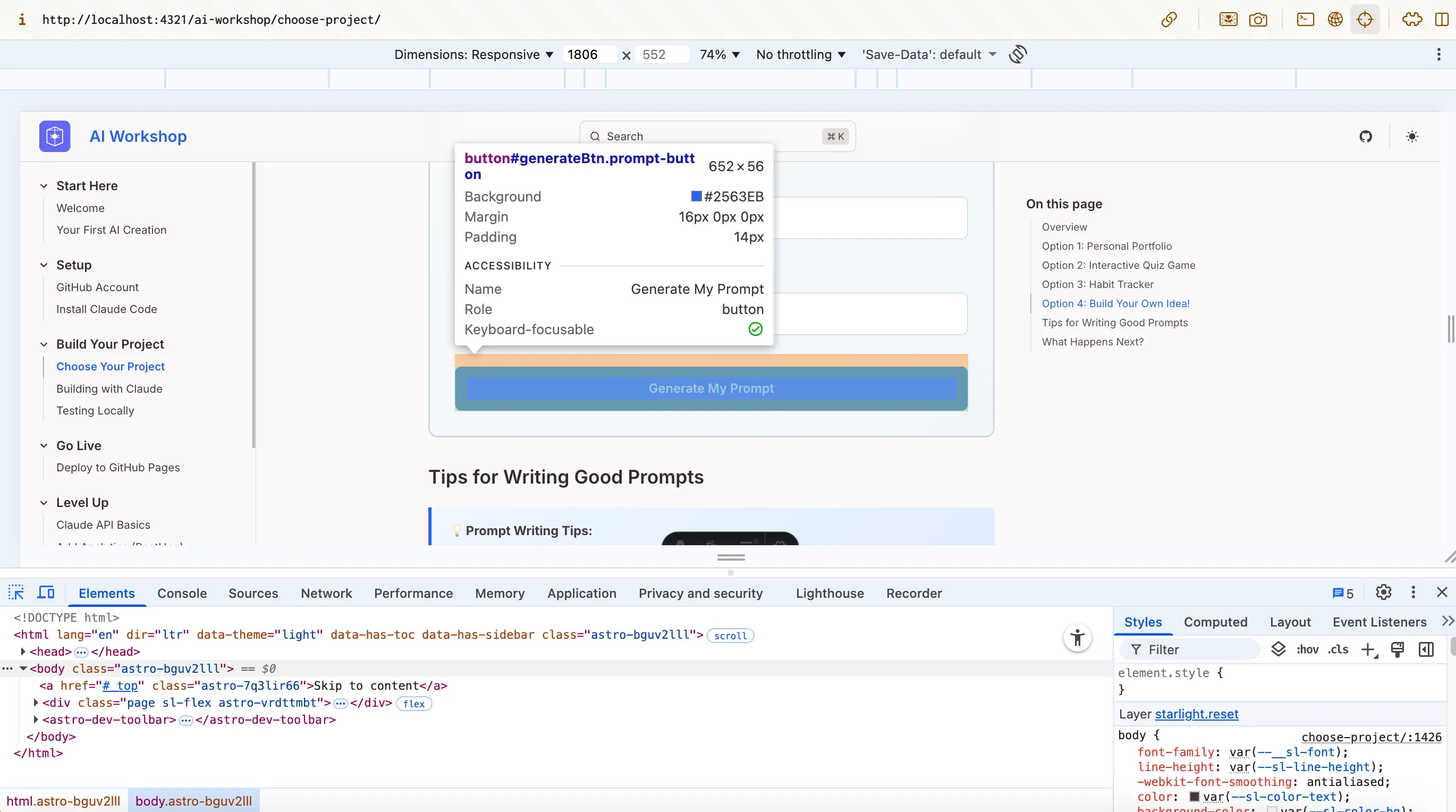Collapse the Start Here sidebar section

pos(44,186)
